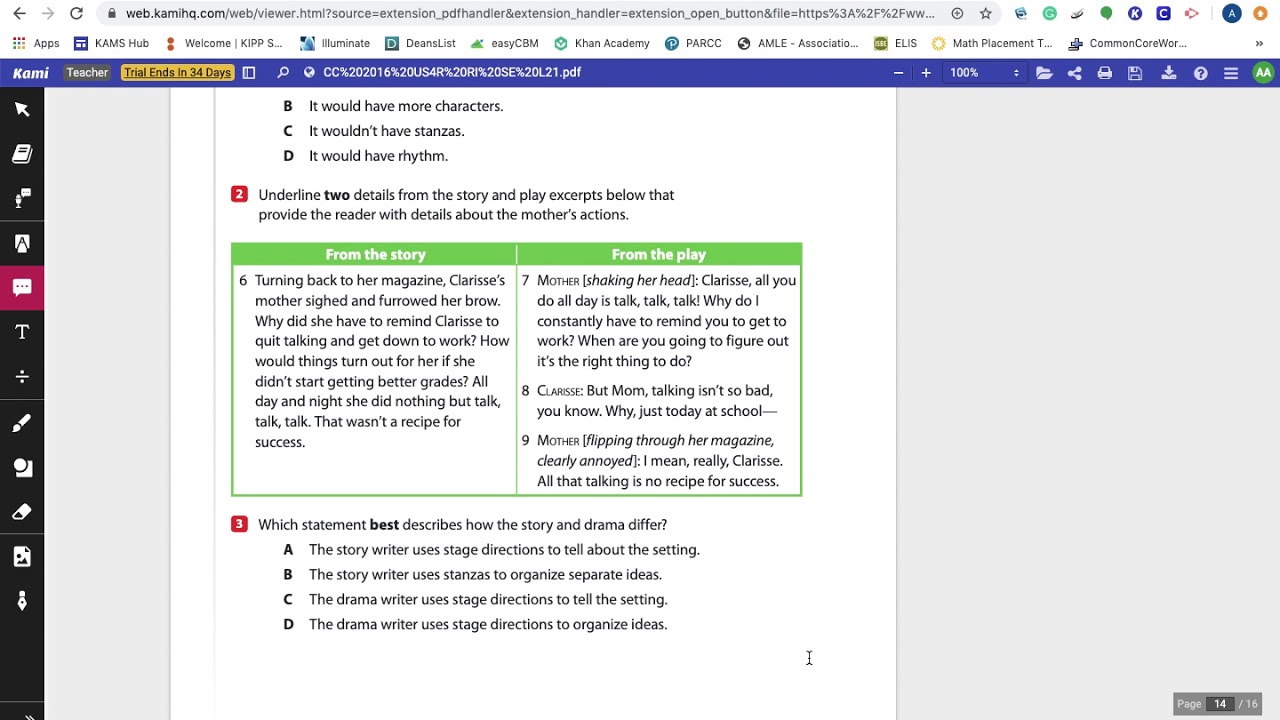Open the Apps bookmark shortcut
This screenshot has width=1280, height=720.
pos(36,44)
